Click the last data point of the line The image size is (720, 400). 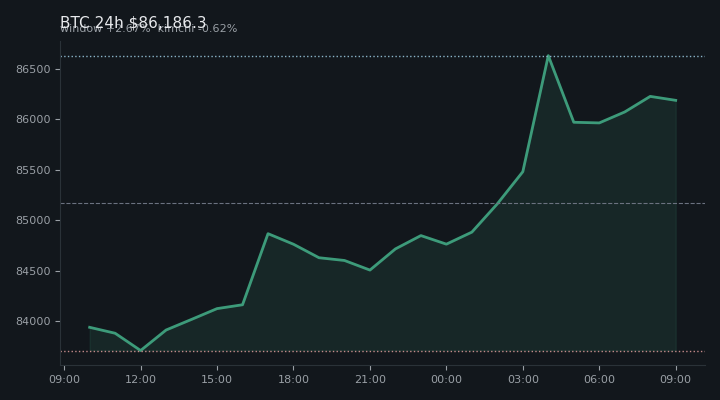click(x=676, y=101)
